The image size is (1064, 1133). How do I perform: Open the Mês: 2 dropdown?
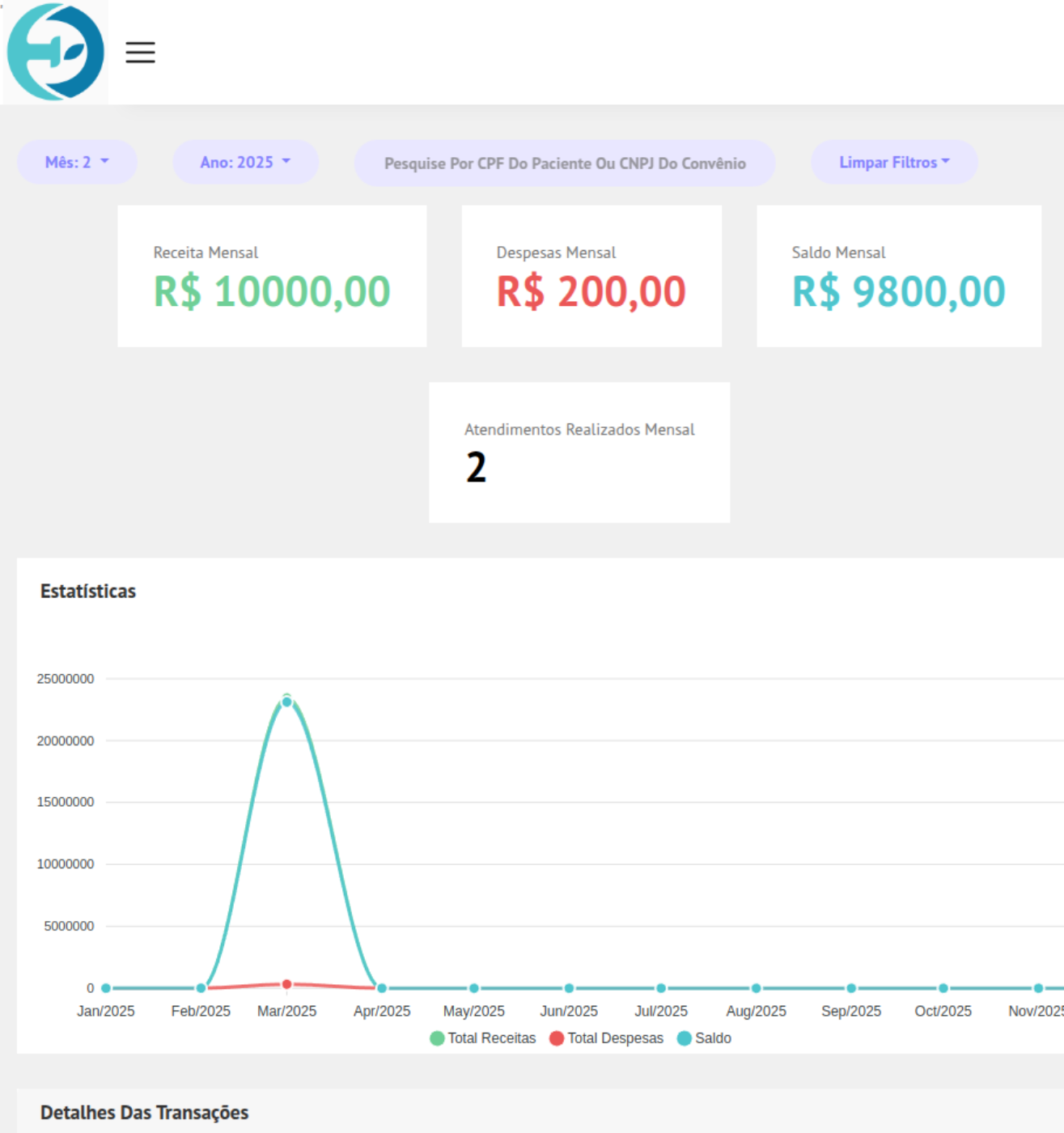pos(77,162)
